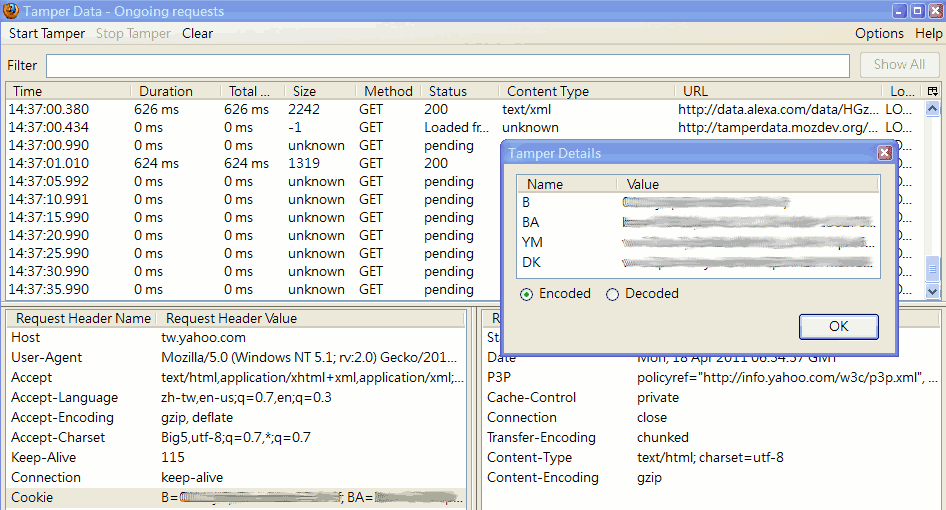Open the column picker icon

933,91
